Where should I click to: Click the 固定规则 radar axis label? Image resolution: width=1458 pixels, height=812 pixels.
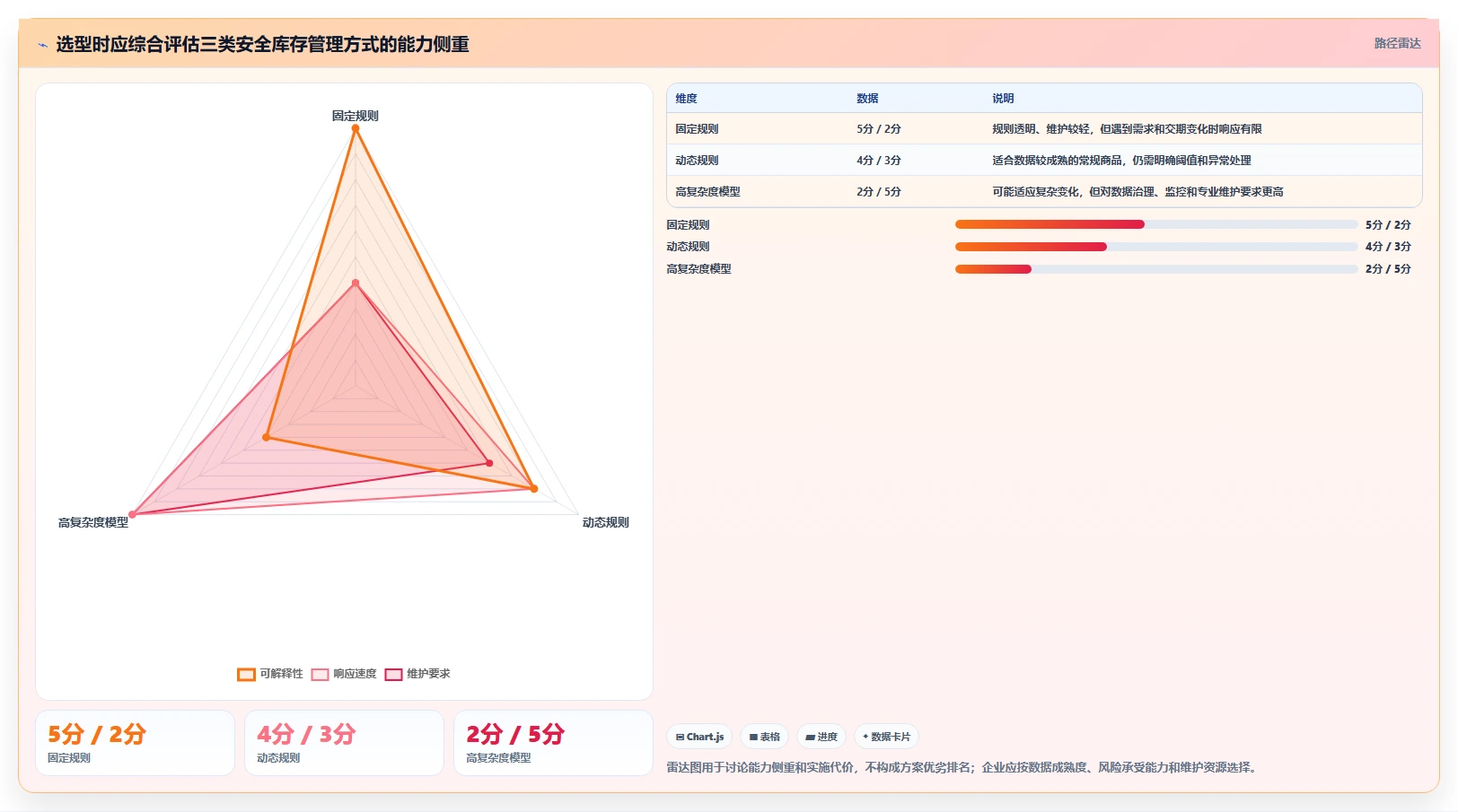356,116
